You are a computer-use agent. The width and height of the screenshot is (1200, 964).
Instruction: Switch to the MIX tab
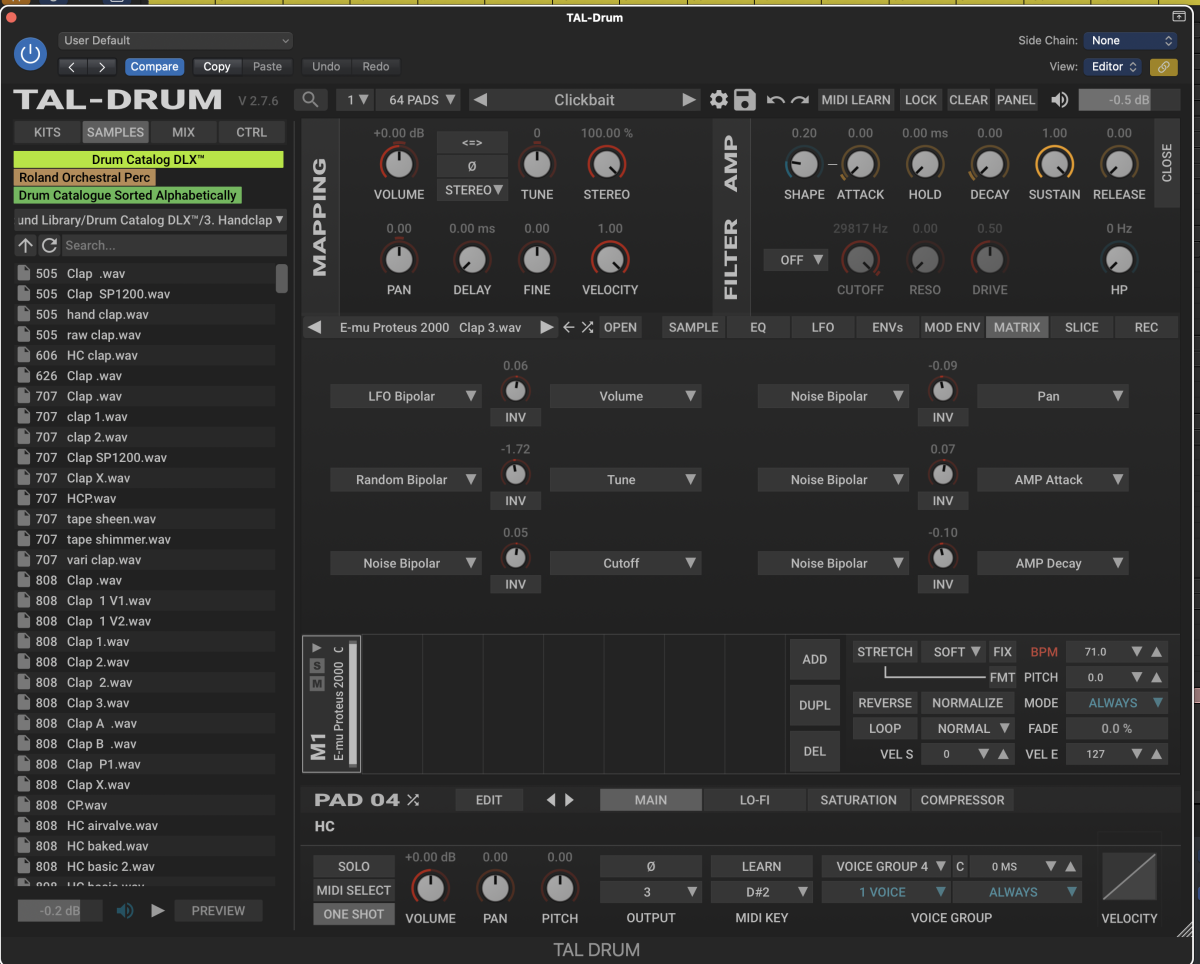[183, 132]
